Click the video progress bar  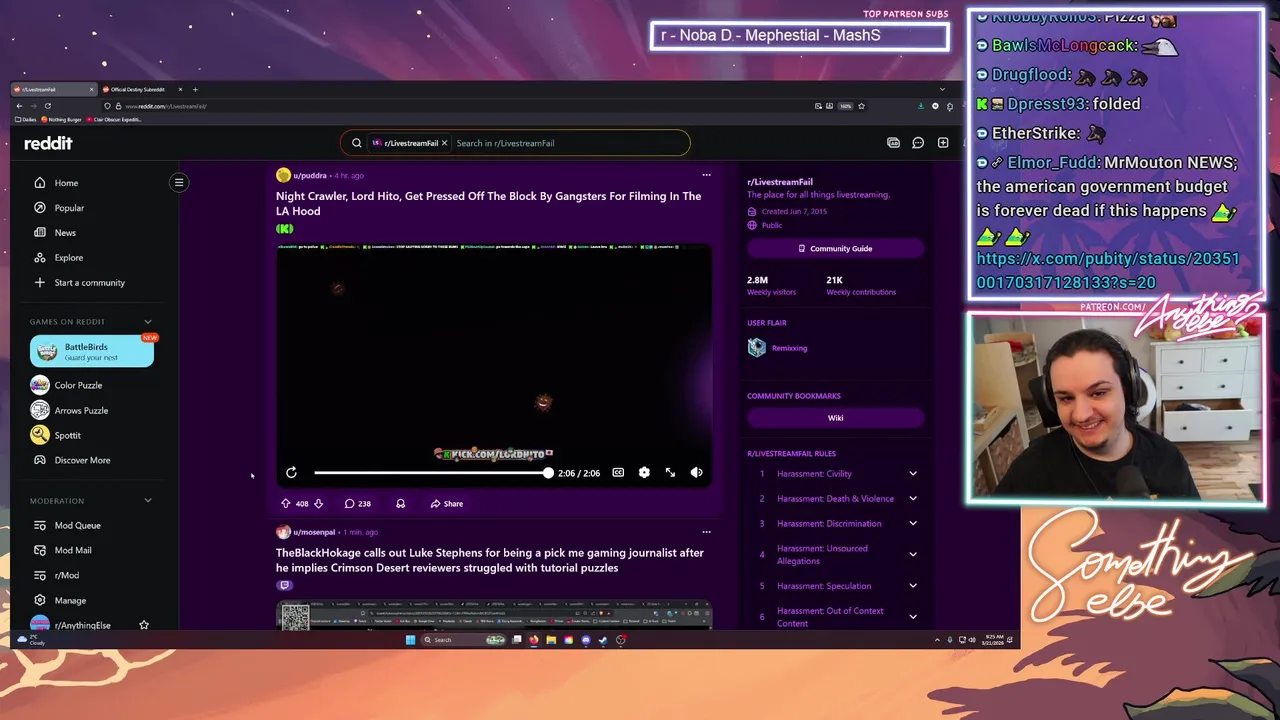(x=431, y=473)
